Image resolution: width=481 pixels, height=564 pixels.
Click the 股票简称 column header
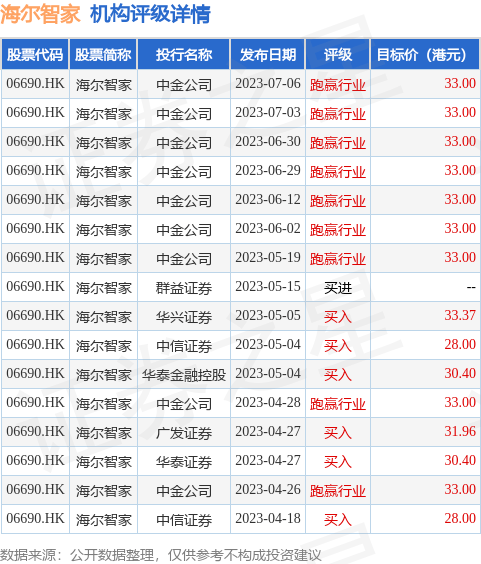103,54
